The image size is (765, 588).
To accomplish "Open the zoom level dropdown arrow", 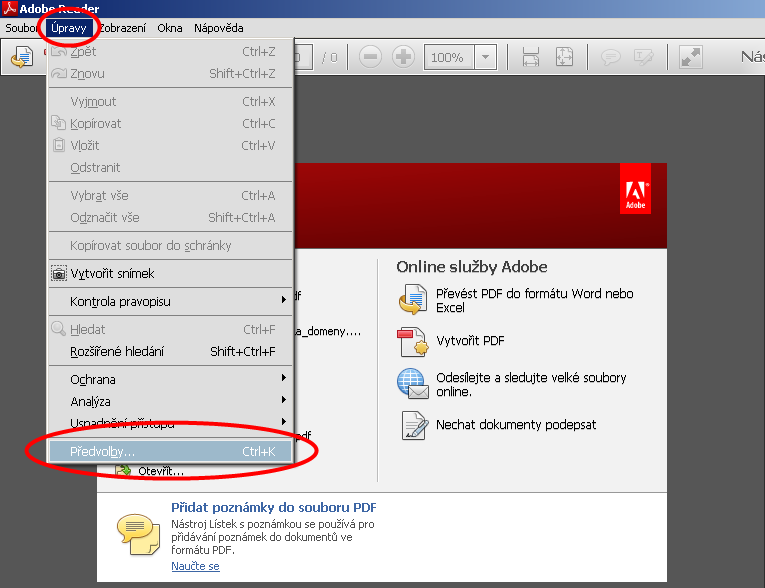I will 485,57.
